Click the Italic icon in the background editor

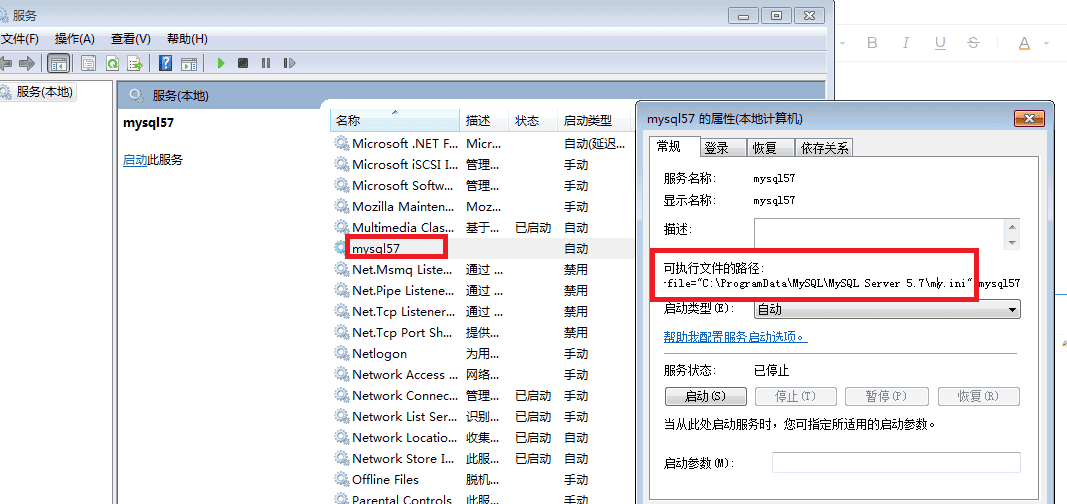pos(906,43)
